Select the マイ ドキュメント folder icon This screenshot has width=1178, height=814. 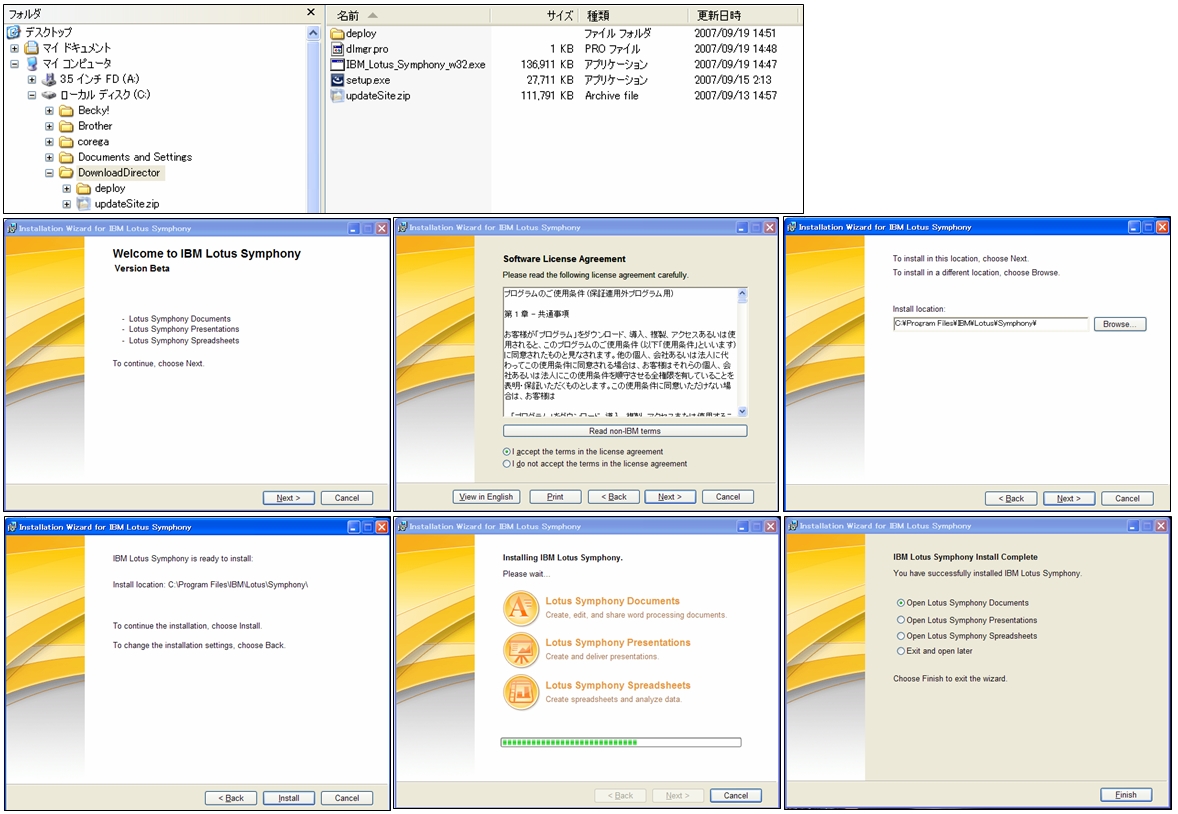click(32, 48)
